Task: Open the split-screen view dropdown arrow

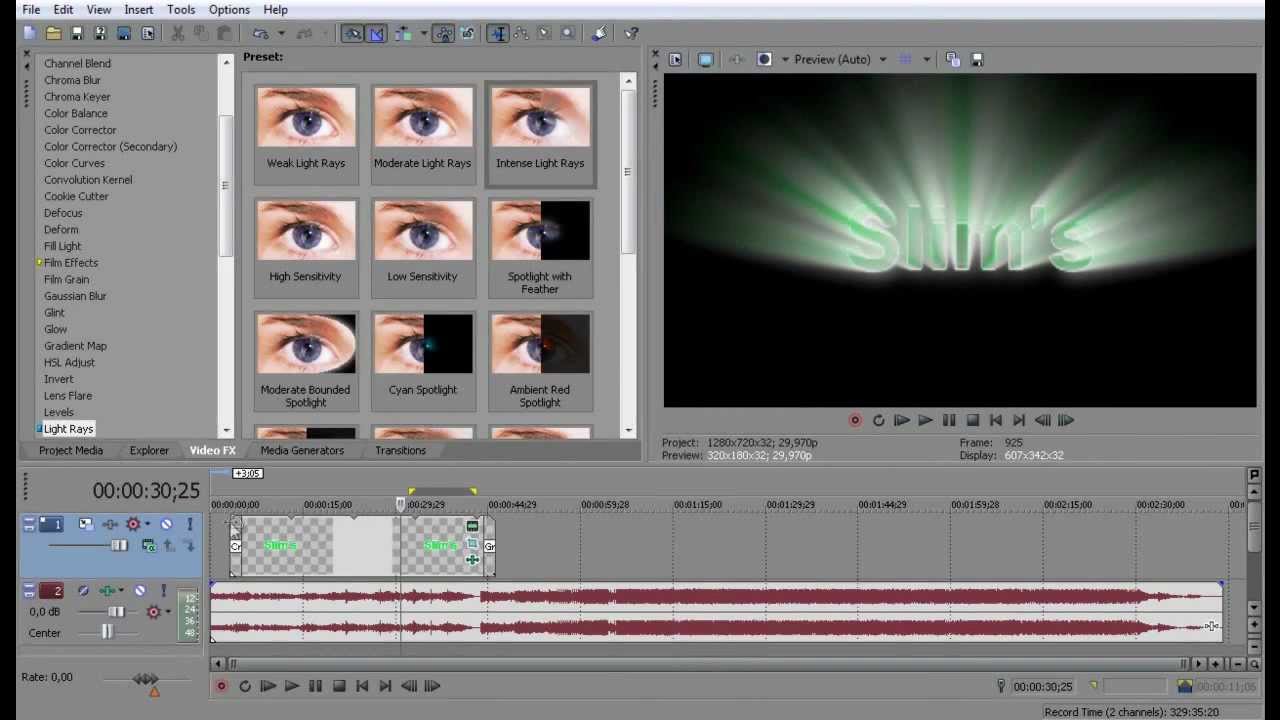Action: pyautogui.click(x=783, y=60)
